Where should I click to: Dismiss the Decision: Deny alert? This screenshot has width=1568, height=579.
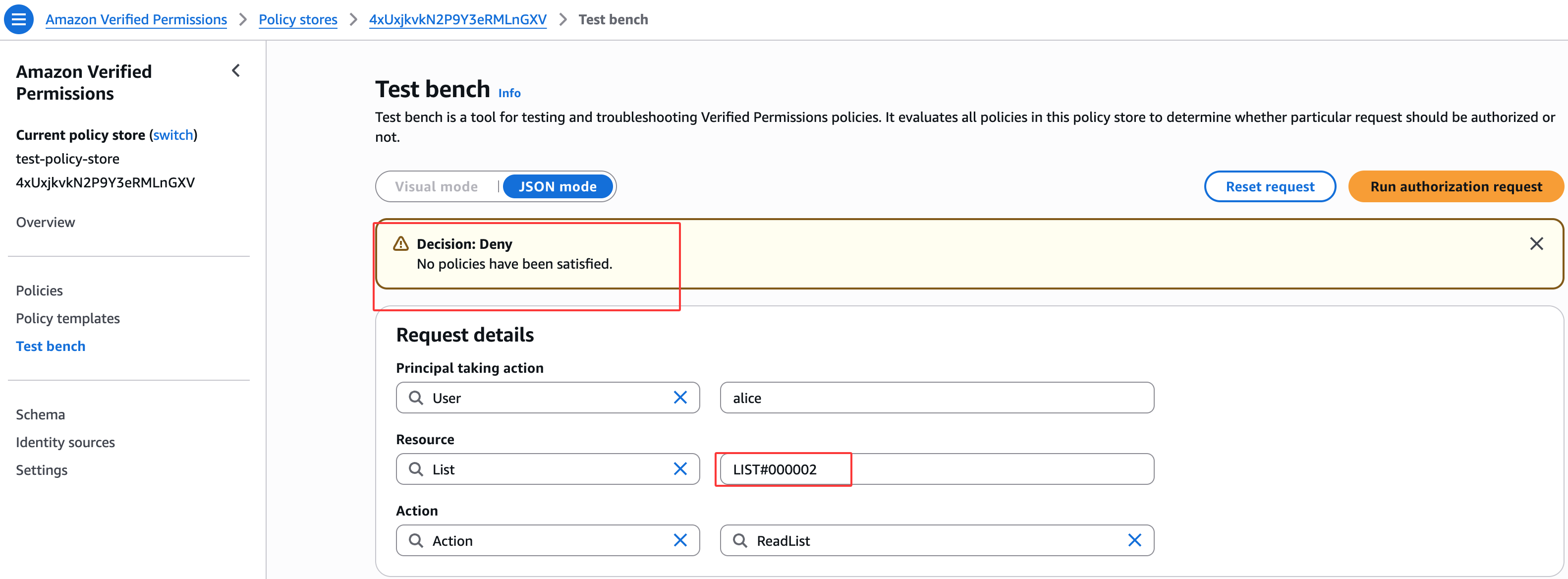tap(1536, 244)
